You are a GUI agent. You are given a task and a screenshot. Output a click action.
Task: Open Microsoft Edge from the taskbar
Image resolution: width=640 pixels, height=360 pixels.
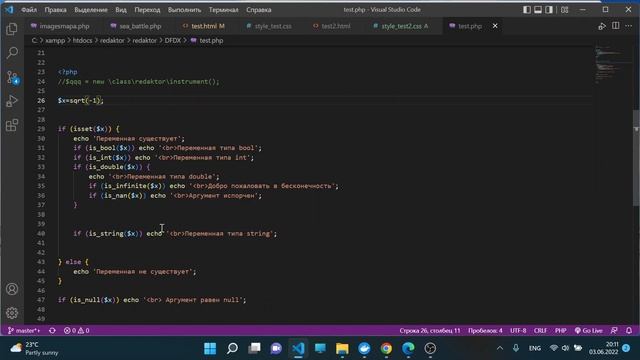[408, 348]
